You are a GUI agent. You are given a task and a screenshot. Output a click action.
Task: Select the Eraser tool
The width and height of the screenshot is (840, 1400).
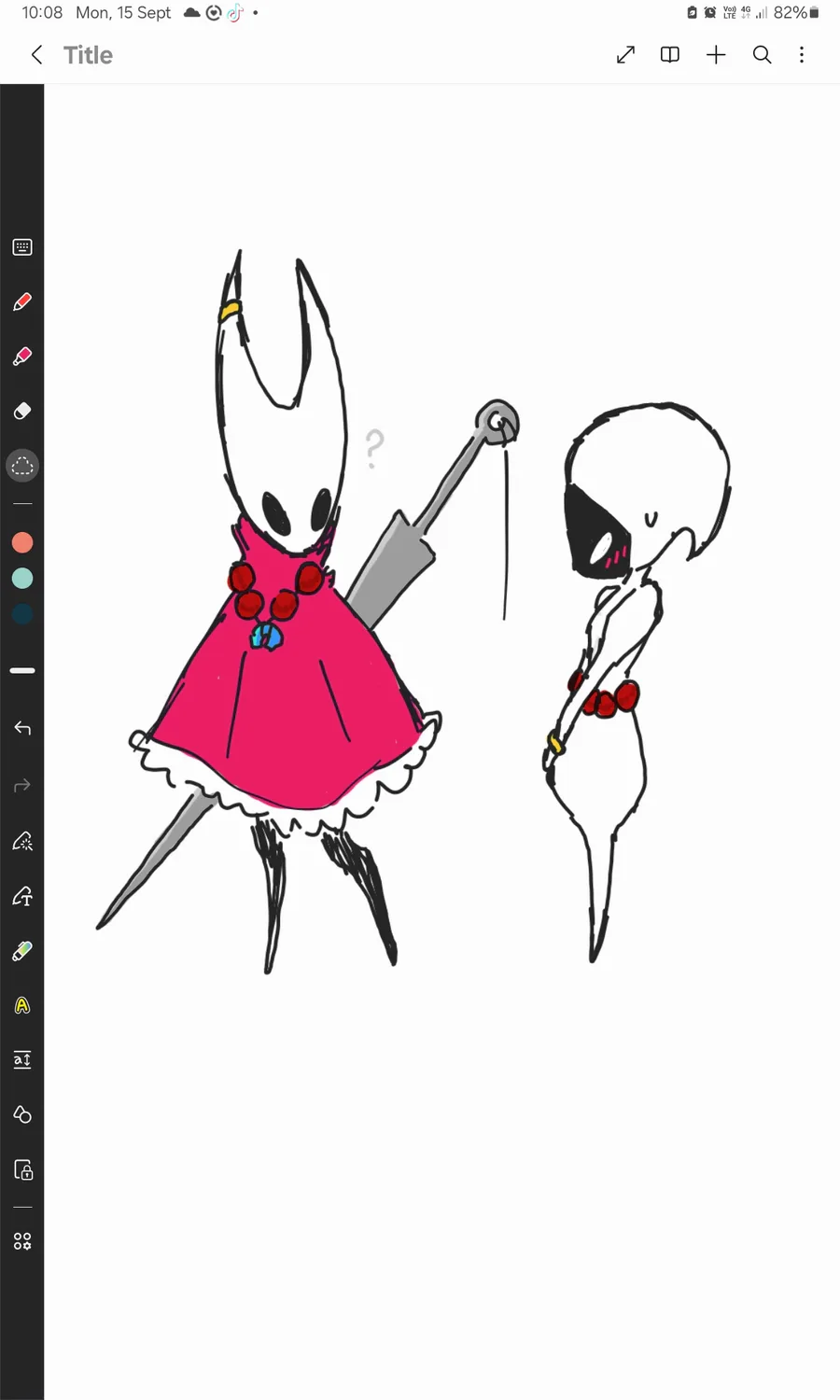[x=22, y=411]
